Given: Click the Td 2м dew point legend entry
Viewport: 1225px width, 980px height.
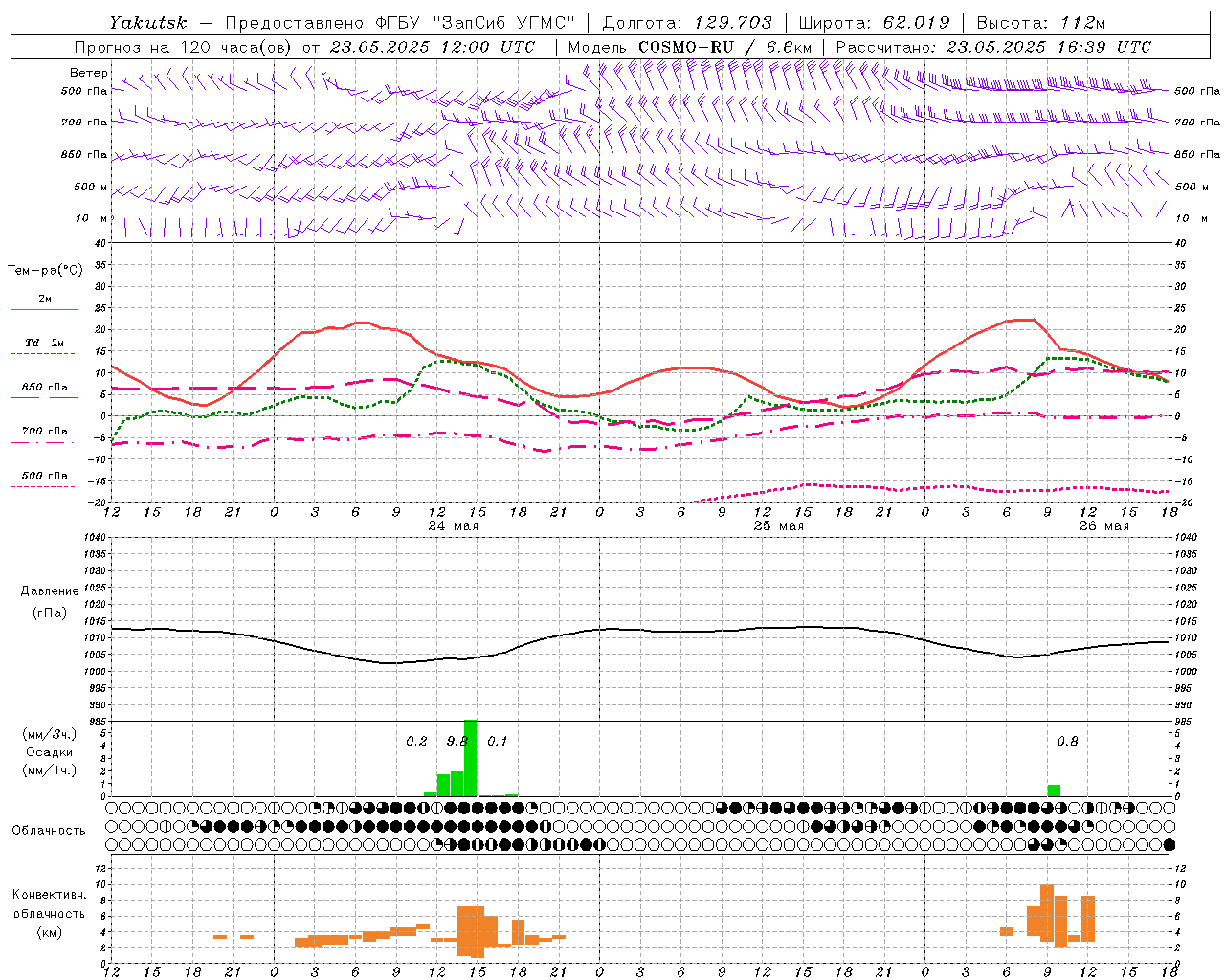Looking at the screenshot, I should [x=45, y=347].
